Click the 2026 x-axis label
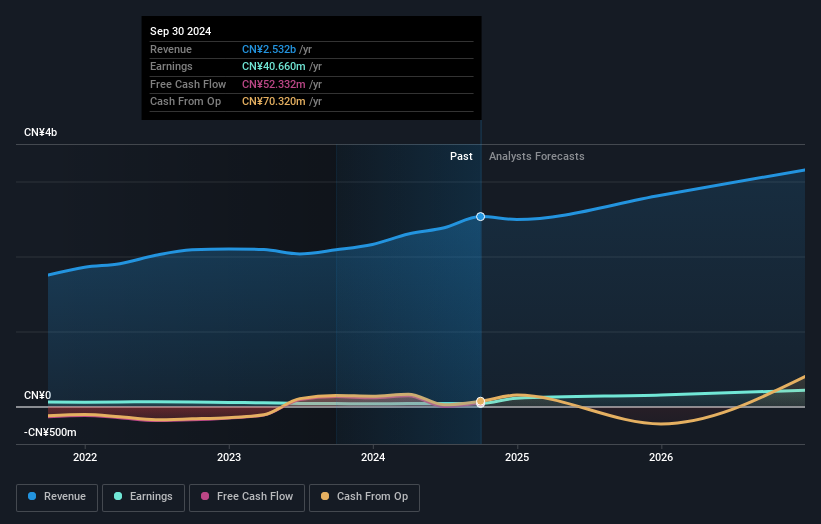821x524 pixels. coord(661,458)
